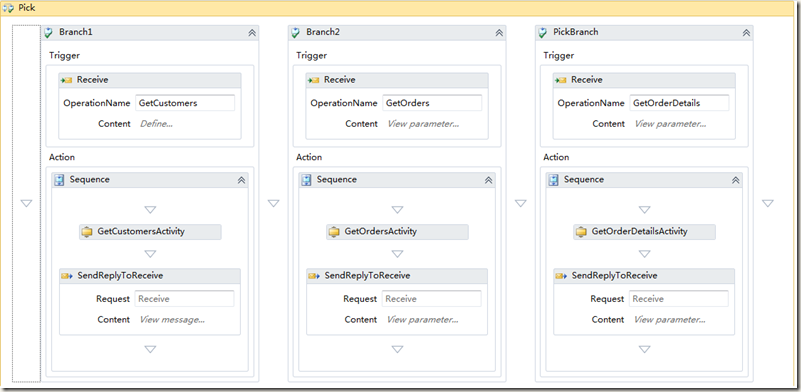Click the GetOrders OperationName field
This screenshot has width=801, height=392.
pos(432,103)
